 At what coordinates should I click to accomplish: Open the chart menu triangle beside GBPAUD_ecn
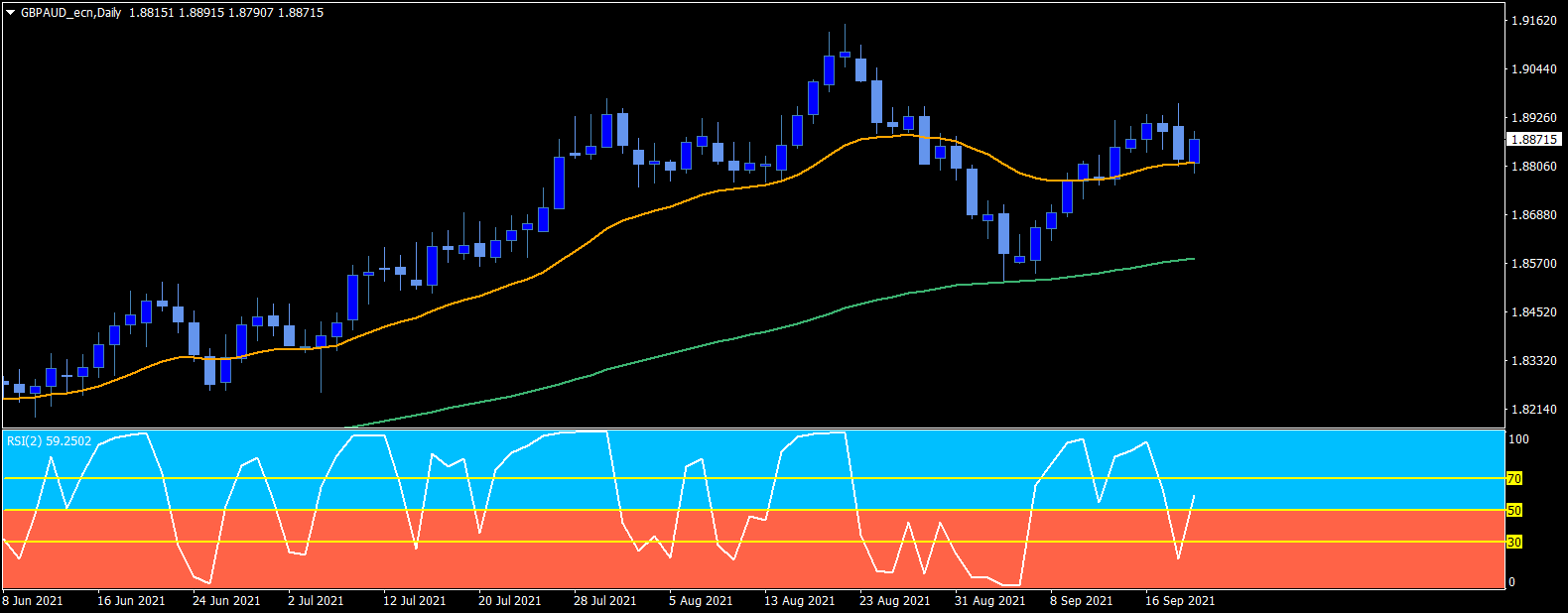point(11,13)
